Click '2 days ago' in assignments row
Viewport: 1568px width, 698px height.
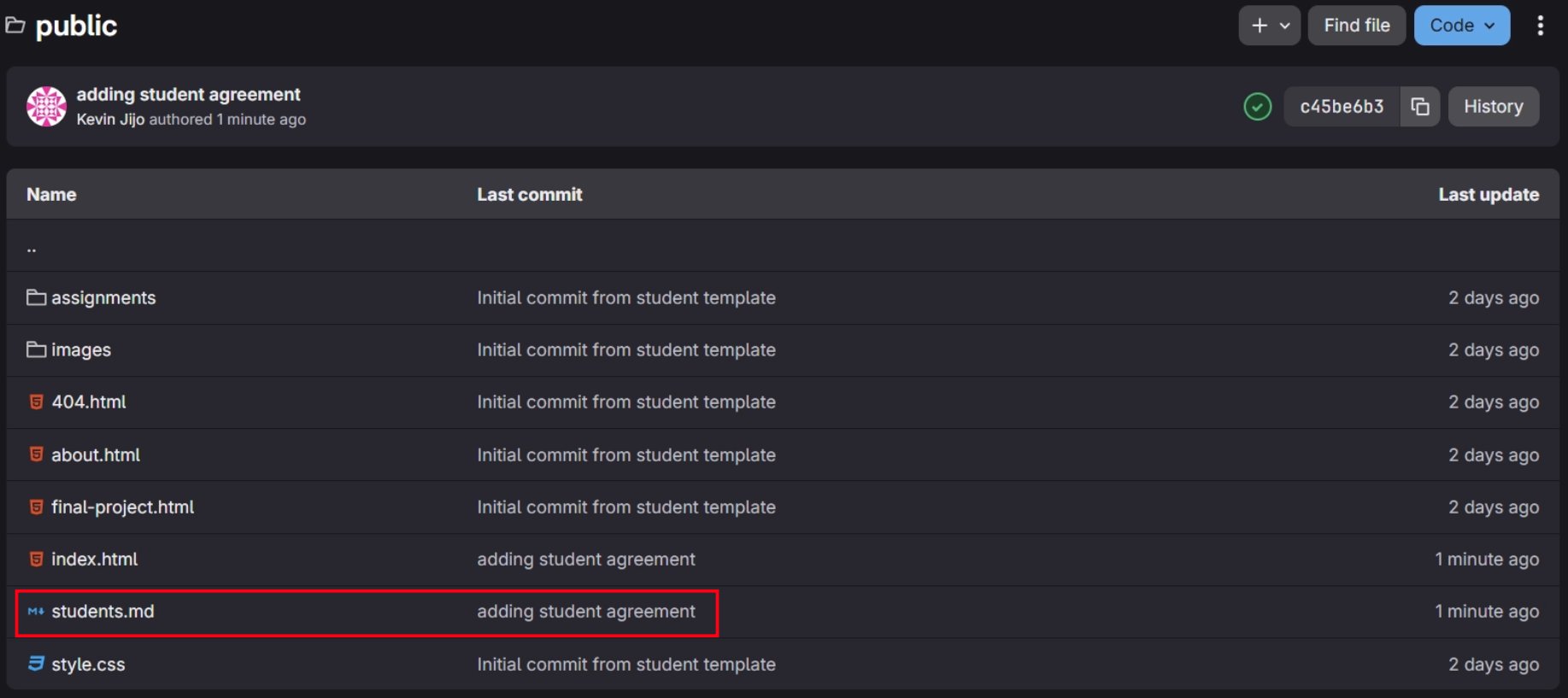coord(1494,297)
